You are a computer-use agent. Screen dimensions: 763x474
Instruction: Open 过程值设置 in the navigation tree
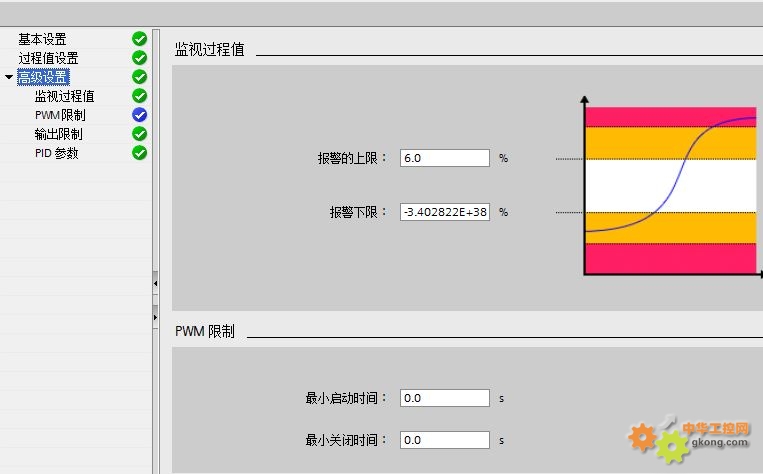point(48,58)
